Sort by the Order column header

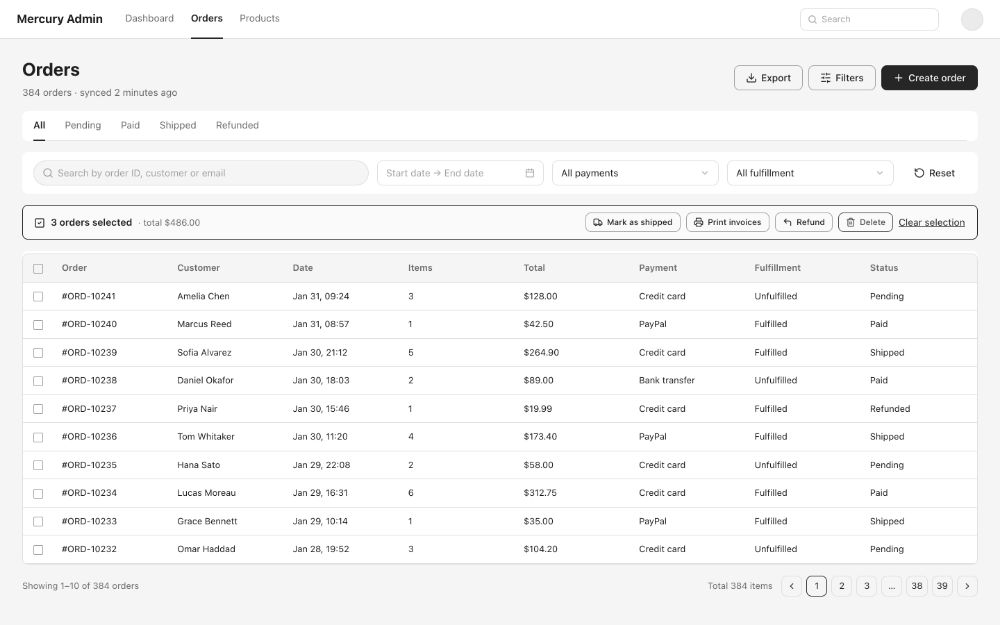coord(74,268)
